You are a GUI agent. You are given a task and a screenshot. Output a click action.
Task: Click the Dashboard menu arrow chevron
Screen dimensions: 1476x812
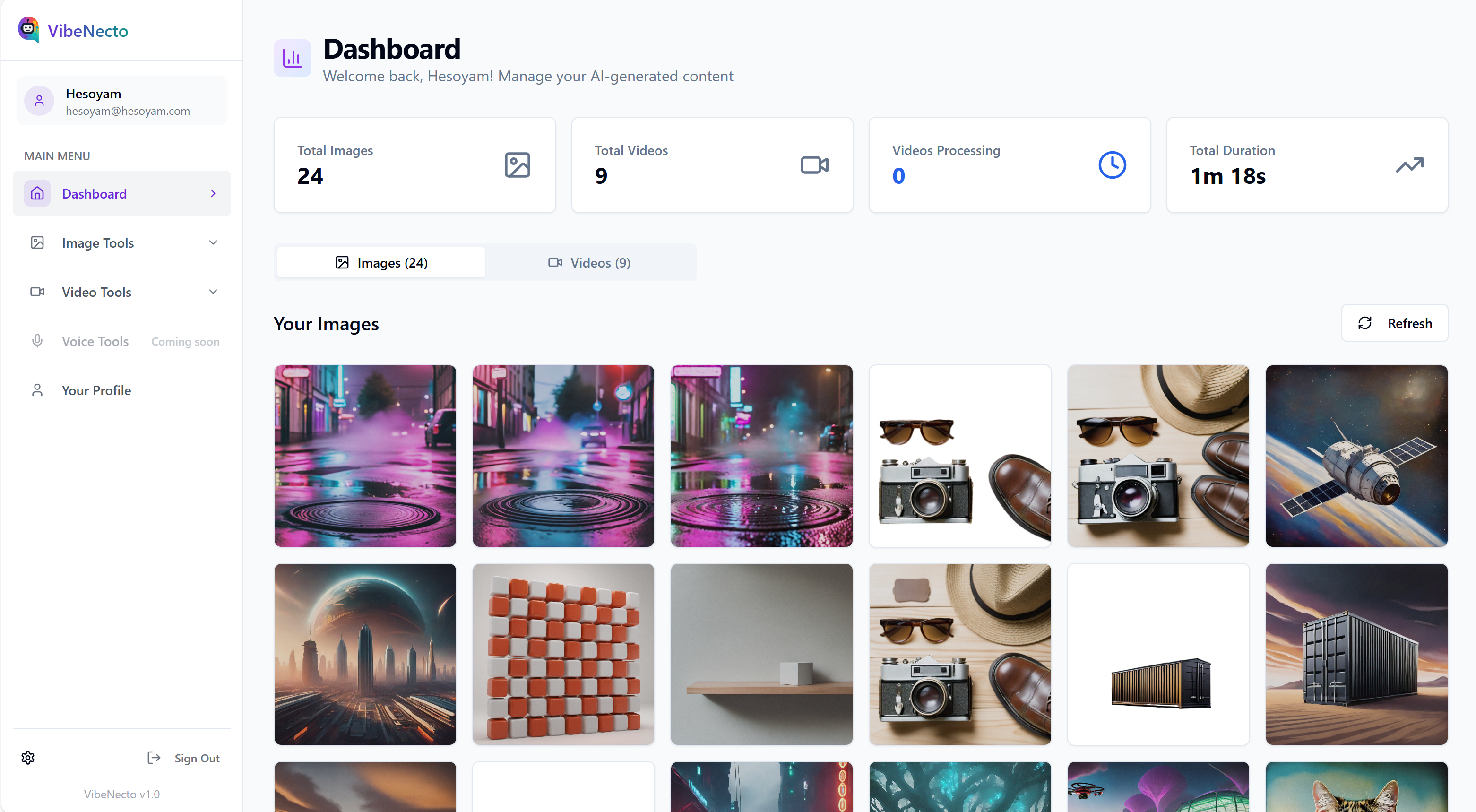click(213, 194)
